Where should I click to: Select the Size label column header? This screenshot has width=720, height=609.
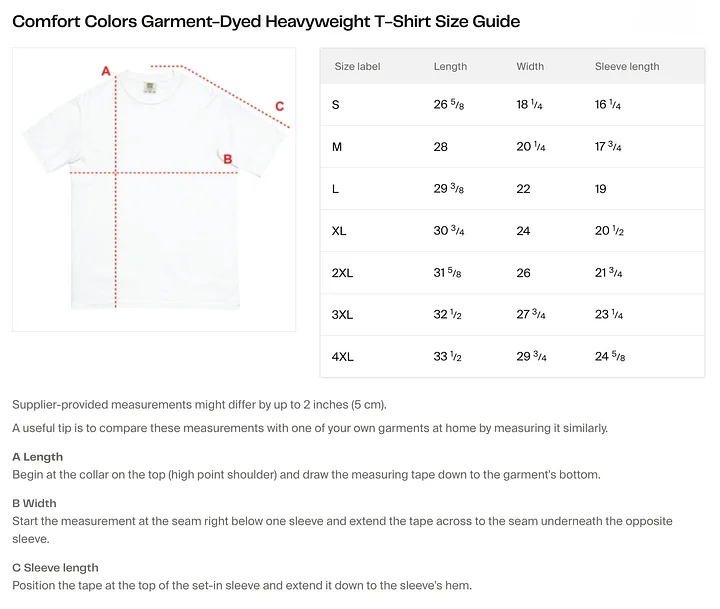click(357, 67)
